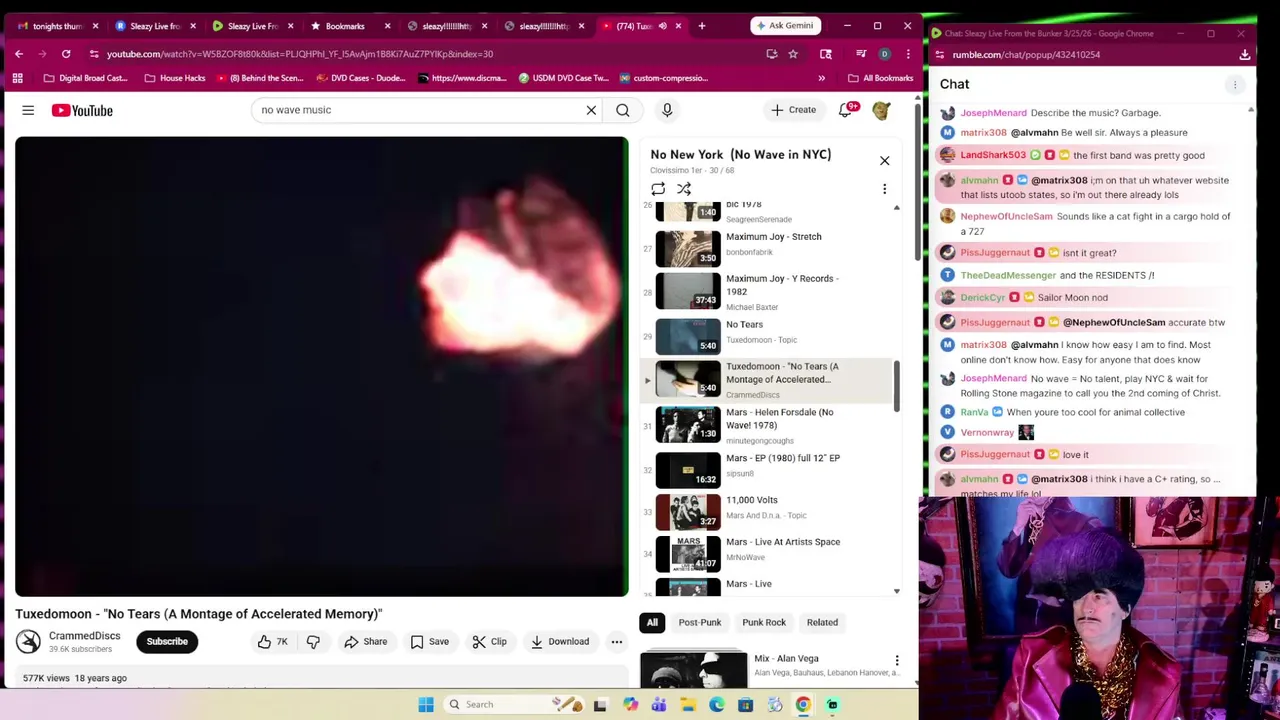Viewport: 1280px width, 720px height.
Task: Open playlist options three-dot menu
Action: tap(884, 189)
